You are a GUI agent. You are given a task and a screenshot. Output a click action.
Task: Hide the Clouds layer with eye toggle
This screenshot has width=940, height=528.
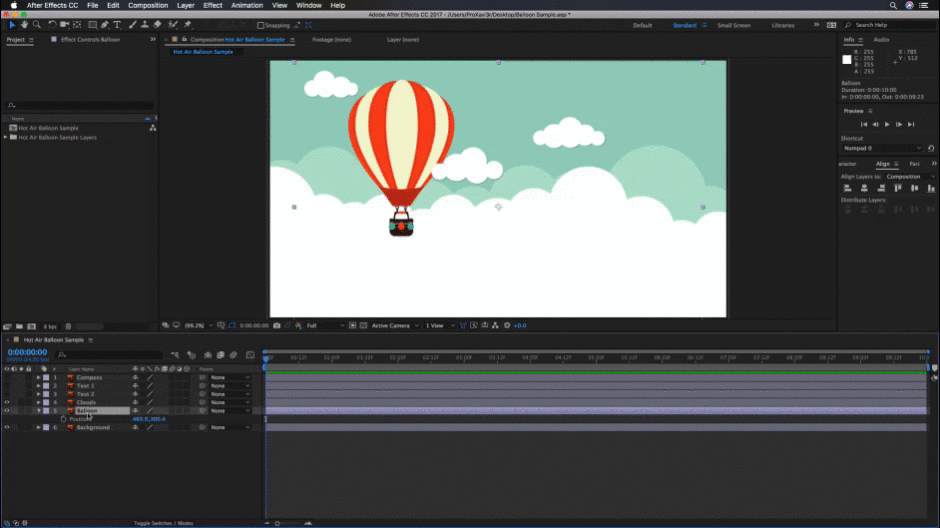pos(7,402)
